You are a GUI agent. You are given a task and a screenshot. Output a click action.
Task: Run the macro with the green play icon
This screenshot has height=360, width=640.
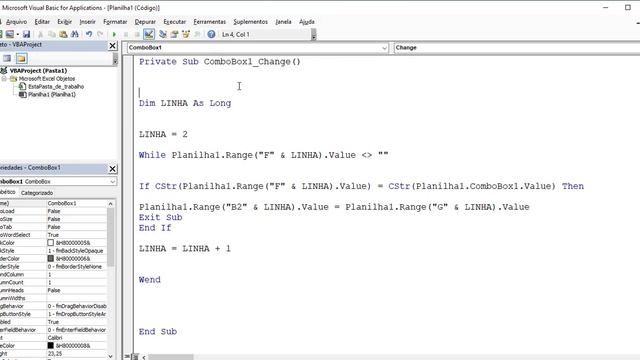tap(114, 34)
